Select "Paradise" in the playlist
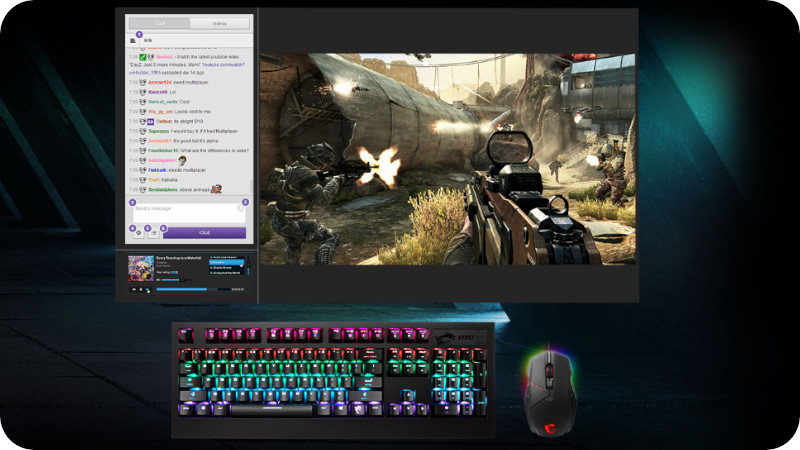Screen dimensions: 800x450 227,262
